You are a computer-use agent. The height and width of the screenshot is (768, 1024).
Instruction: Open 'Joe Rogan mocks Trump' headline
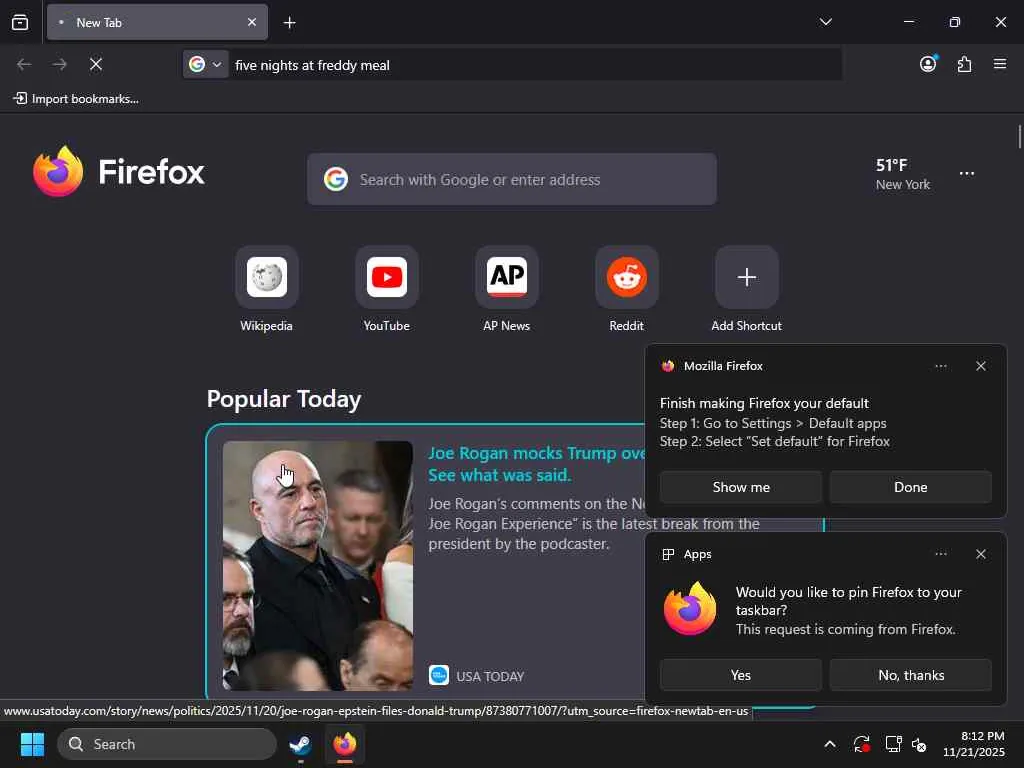coord(536,464)
